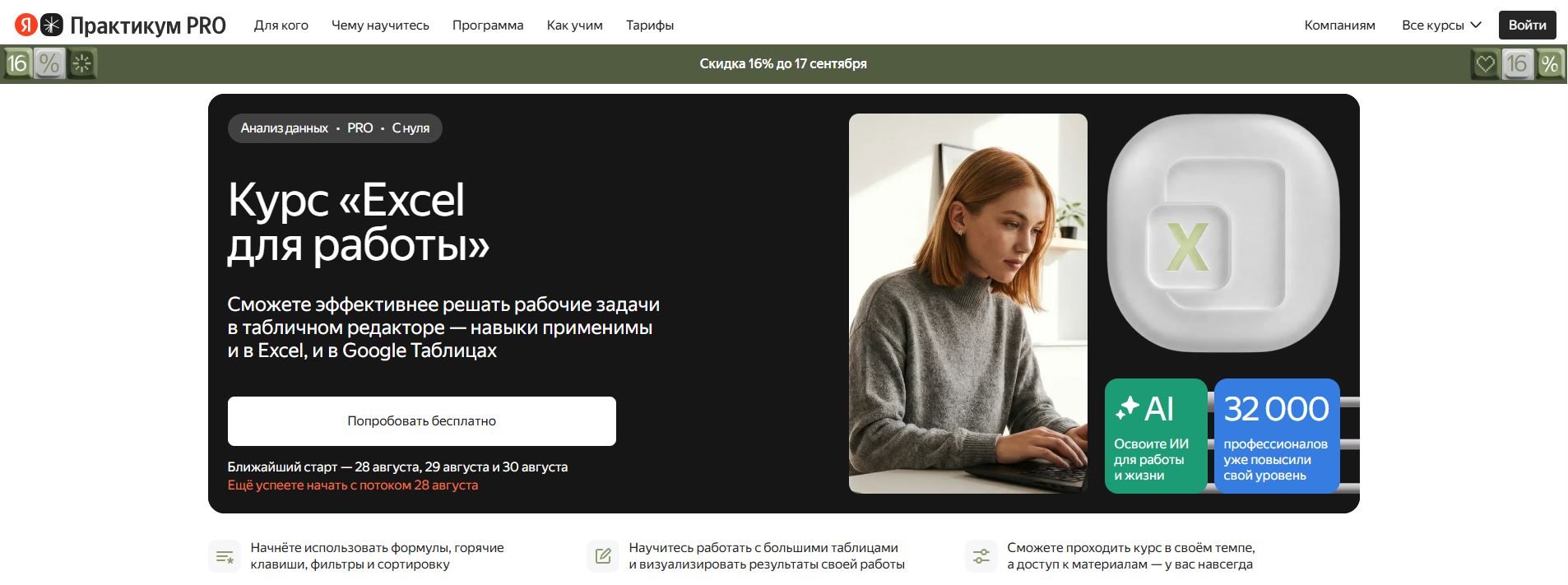Click the heart tile in right banner
The height and width of the screenshot is (585, 1568).
1485,64
